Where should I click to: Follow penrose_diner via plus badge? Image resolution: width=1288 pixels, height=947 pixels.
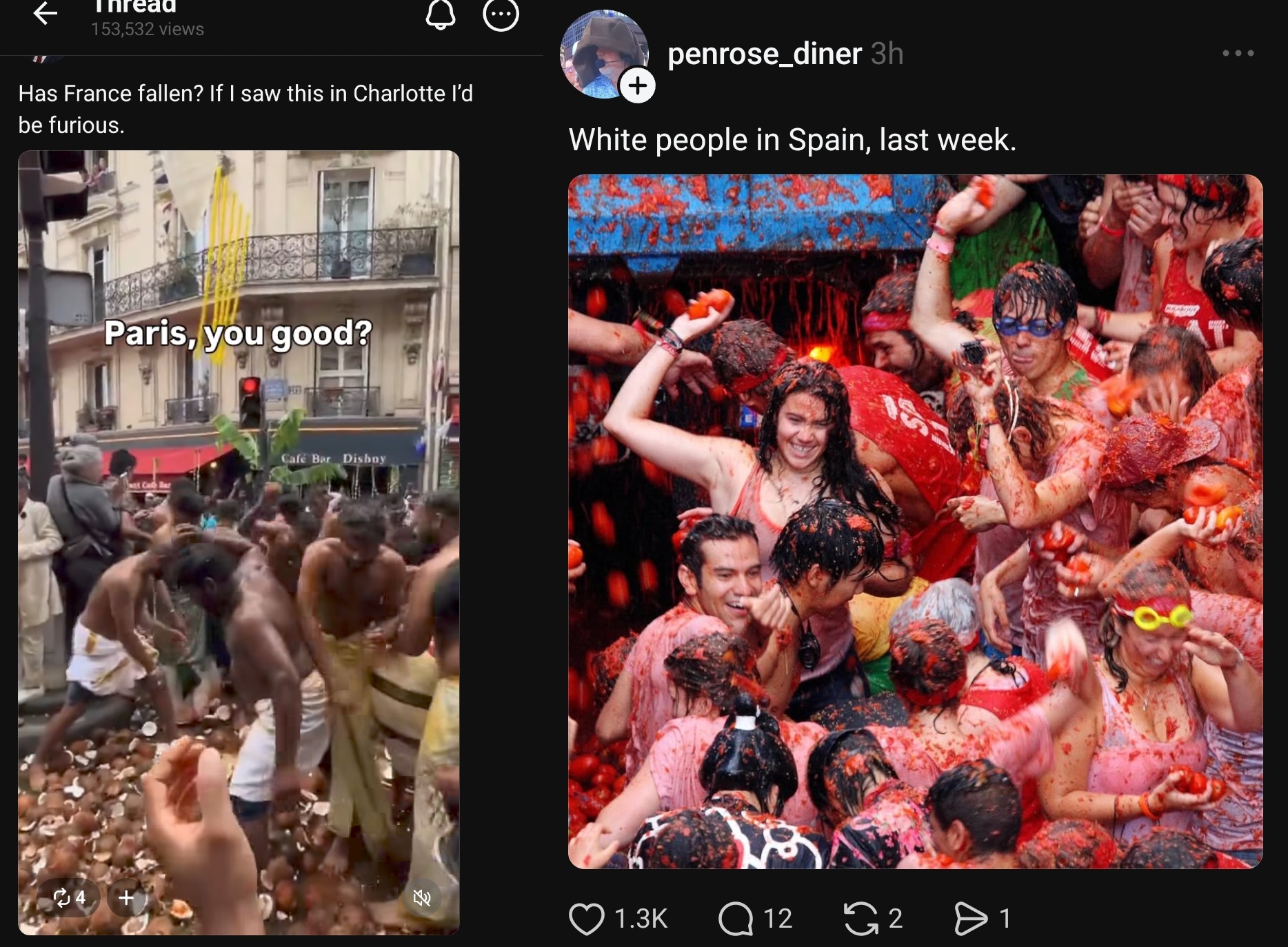tap(638, 85)
